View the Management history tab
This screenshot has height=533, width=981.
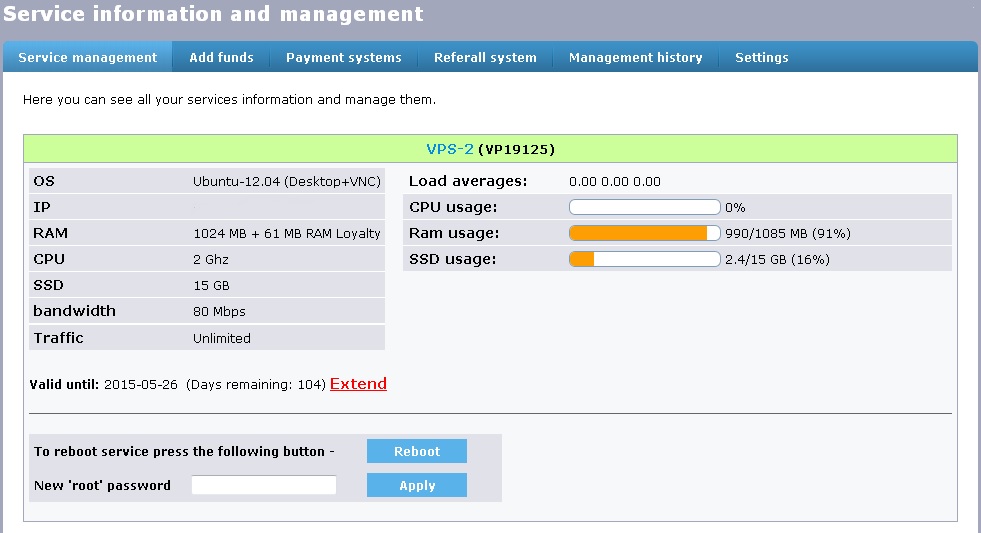[635, 57]
